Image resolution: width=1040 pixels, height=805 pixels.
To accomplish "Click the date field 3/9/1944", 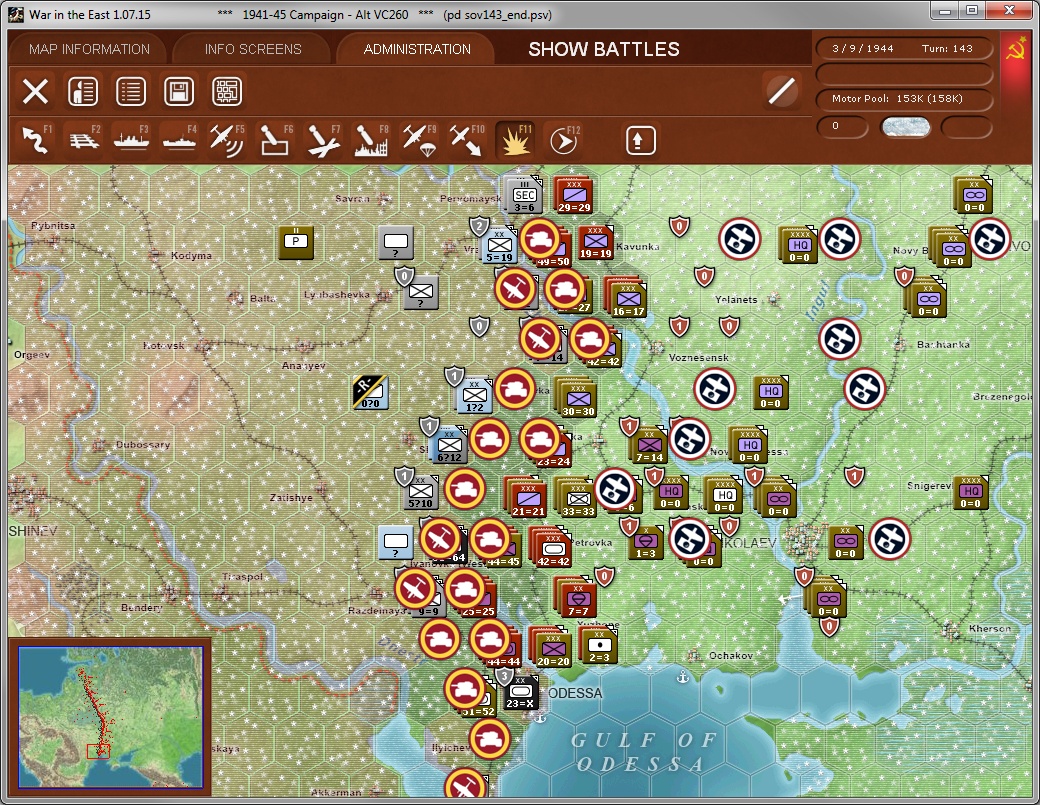I will (863, 48).
